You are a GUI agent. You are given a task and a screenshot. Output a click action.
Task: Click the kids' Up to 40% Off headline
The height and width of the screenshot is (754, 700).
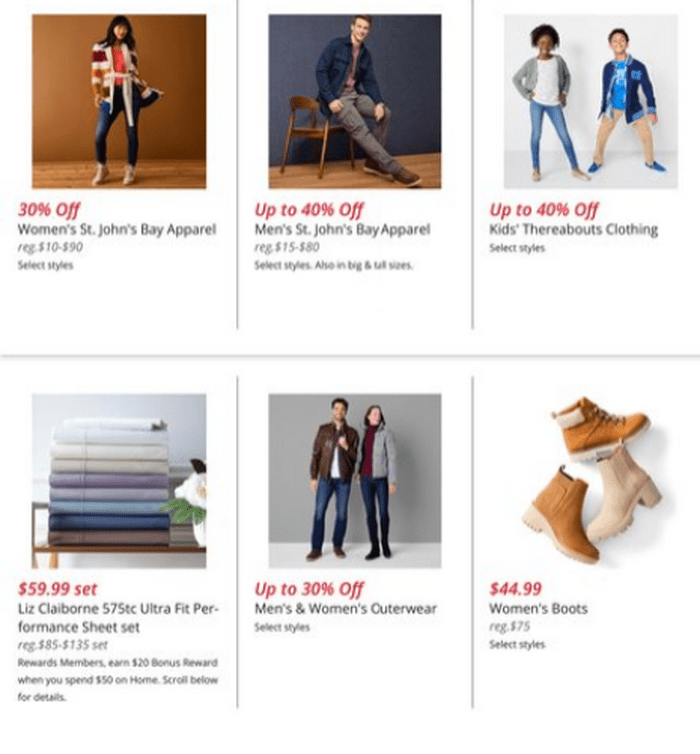tap(544, 210)
